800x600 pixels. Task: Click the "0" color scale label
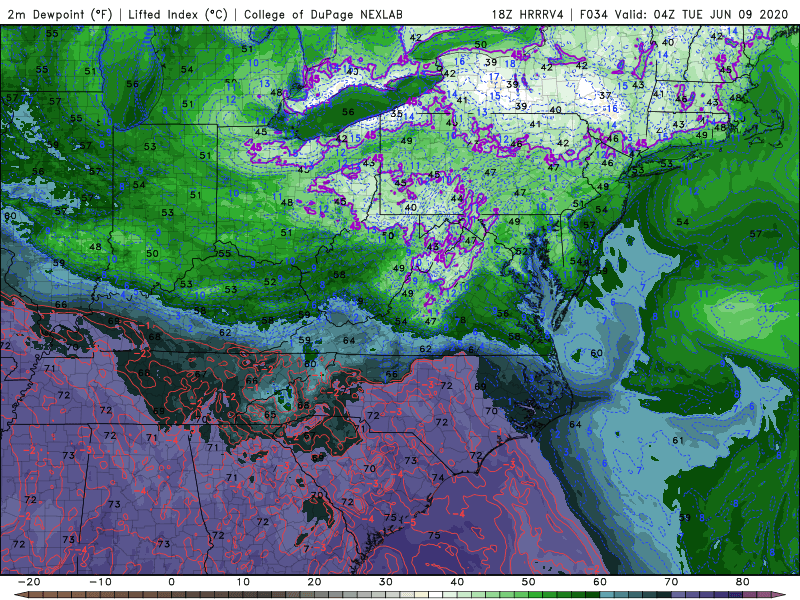[171, 582]
